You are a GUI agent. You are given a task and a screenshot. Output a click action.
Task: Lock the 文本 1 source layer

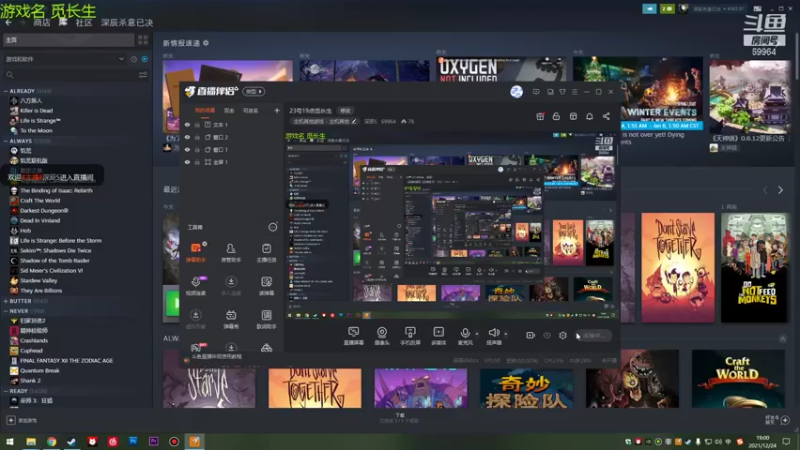[x=197, y=124]
